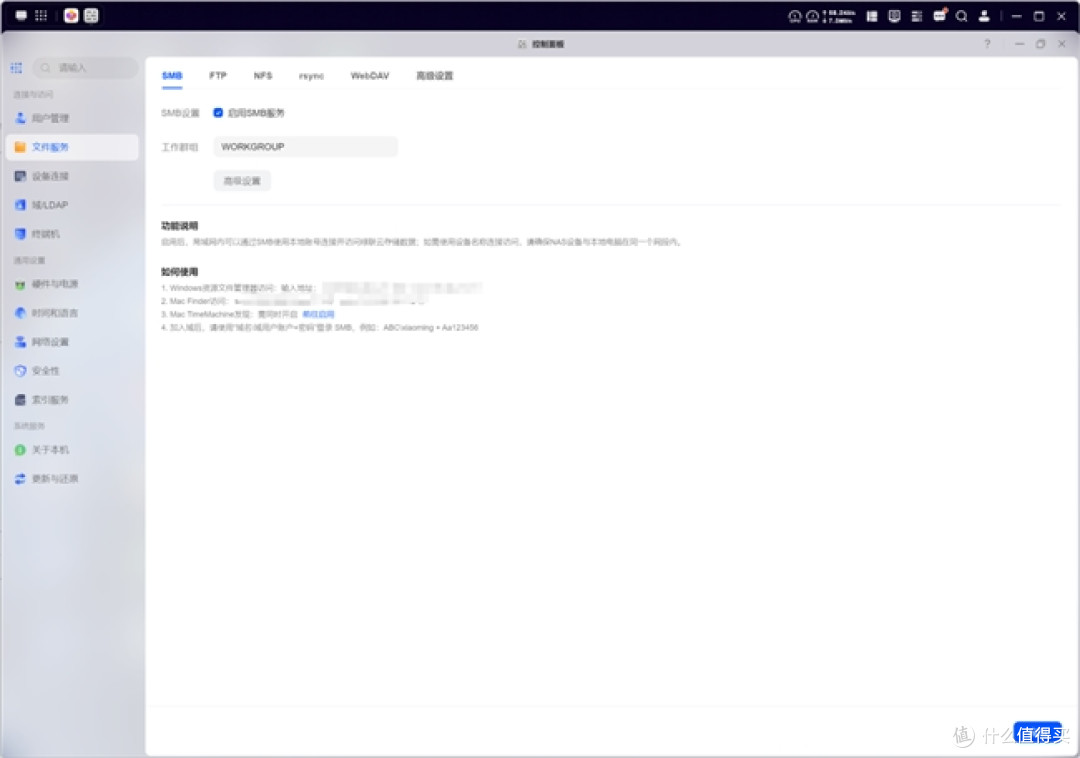Show desktop via top-left monitor icon
The width and height of the screenshot is (1080, 758).
pyautogui.click(x=21, y=15)
